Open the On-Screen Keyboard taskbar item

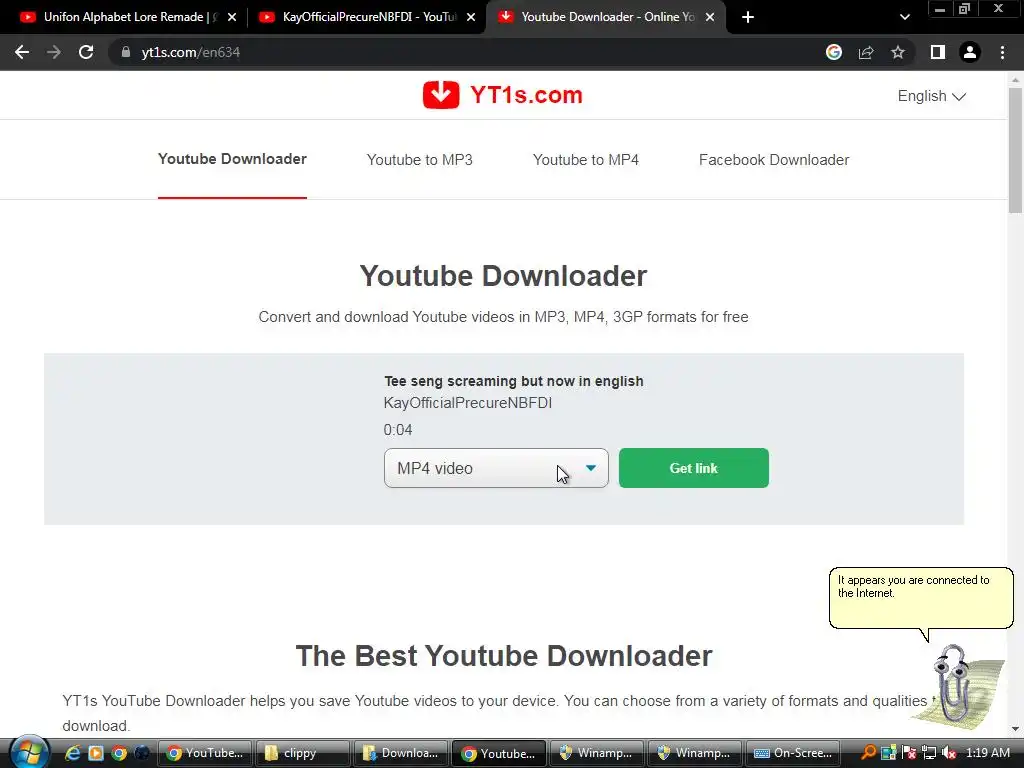[792, 753]
